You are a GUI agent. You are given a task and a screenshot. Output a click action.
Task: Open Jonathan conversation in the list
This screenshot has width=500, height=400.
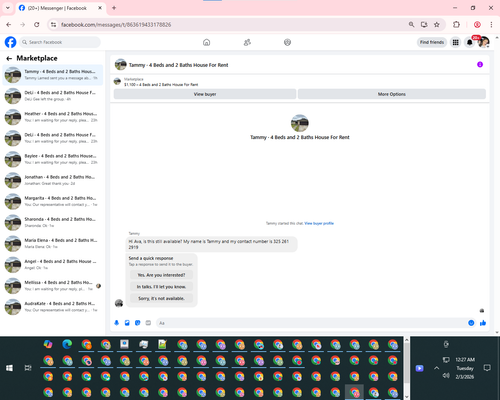[53, 180]
